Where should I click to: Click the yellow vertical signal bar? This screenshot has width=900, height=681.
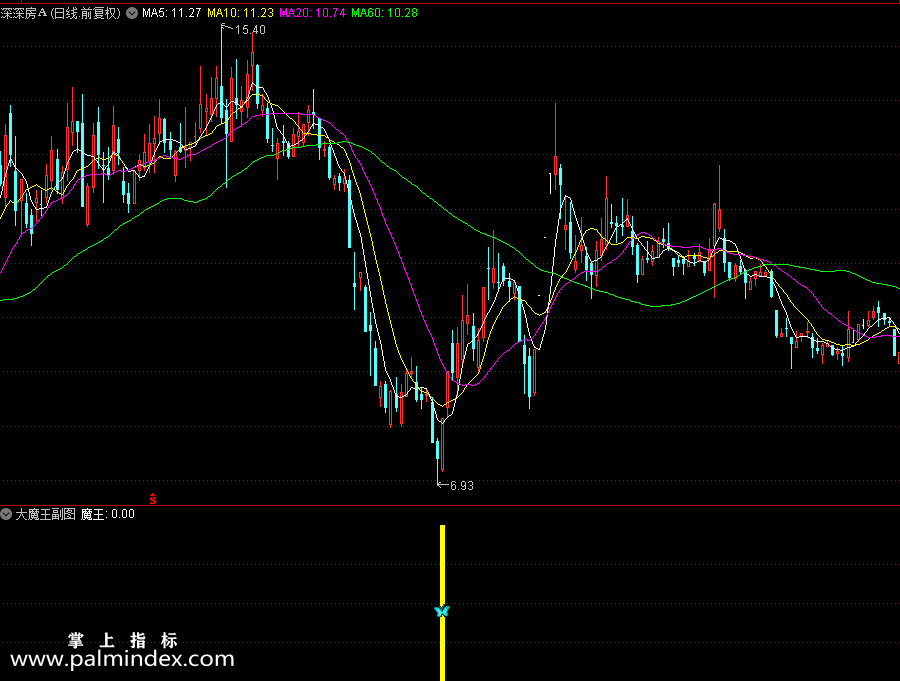pyautogui.click(x=443, y=602)
